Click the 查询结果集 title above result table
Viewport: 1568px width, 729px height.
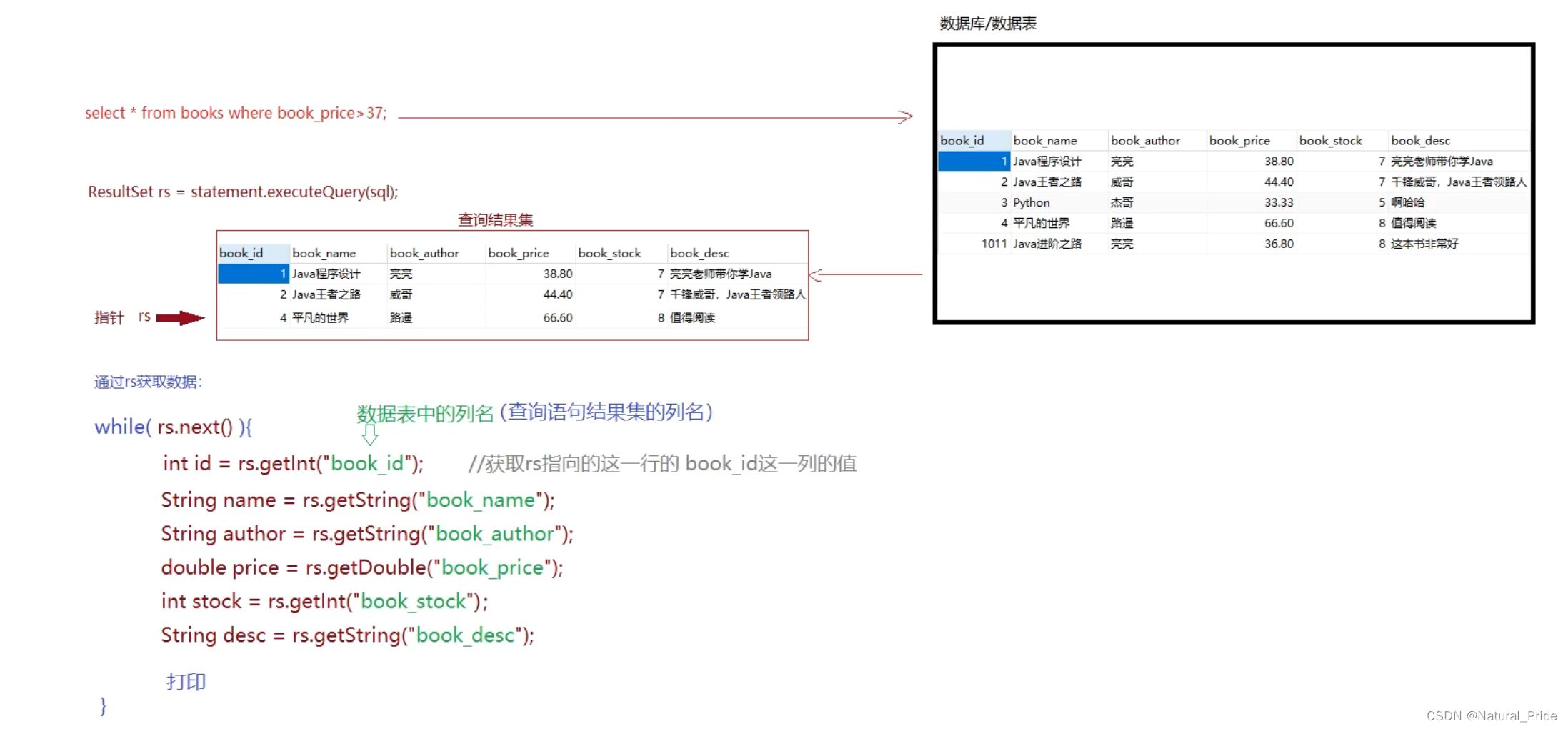[495, 219]
